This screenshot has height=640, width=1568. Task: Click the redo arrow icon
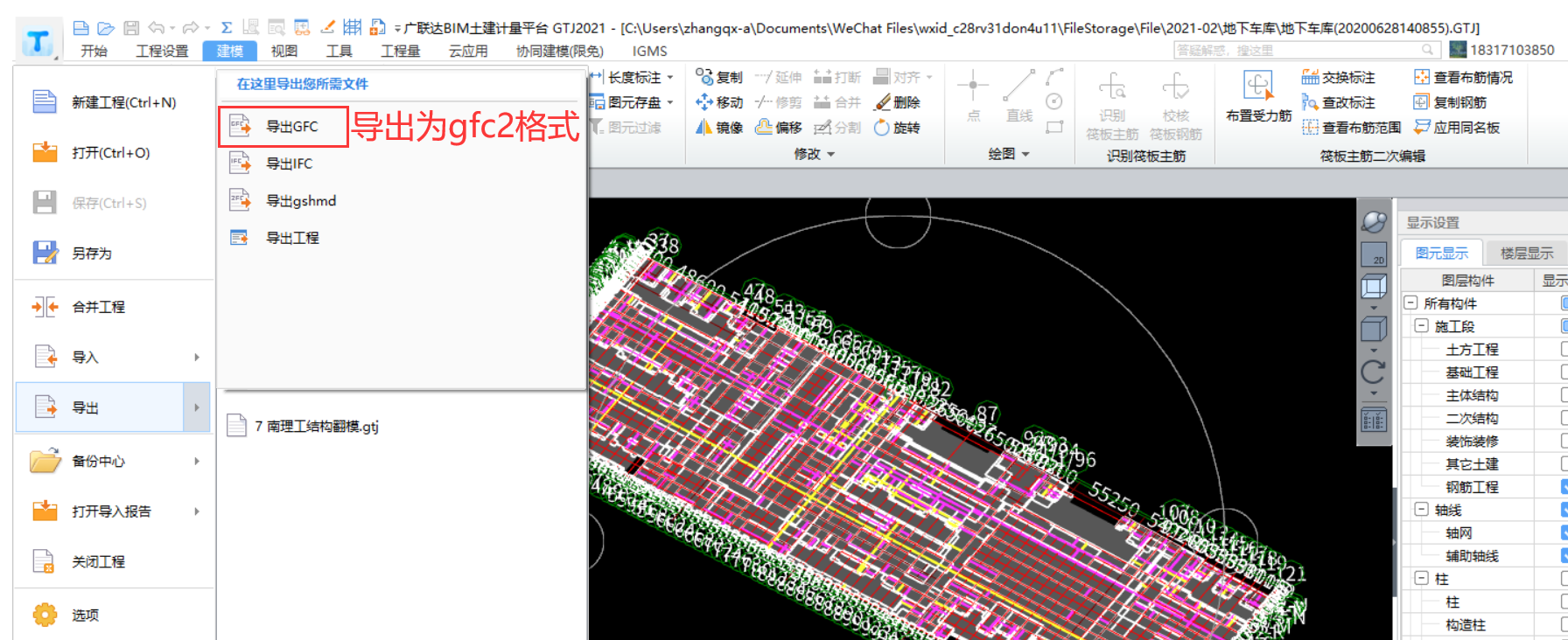(x=191, y=28)
